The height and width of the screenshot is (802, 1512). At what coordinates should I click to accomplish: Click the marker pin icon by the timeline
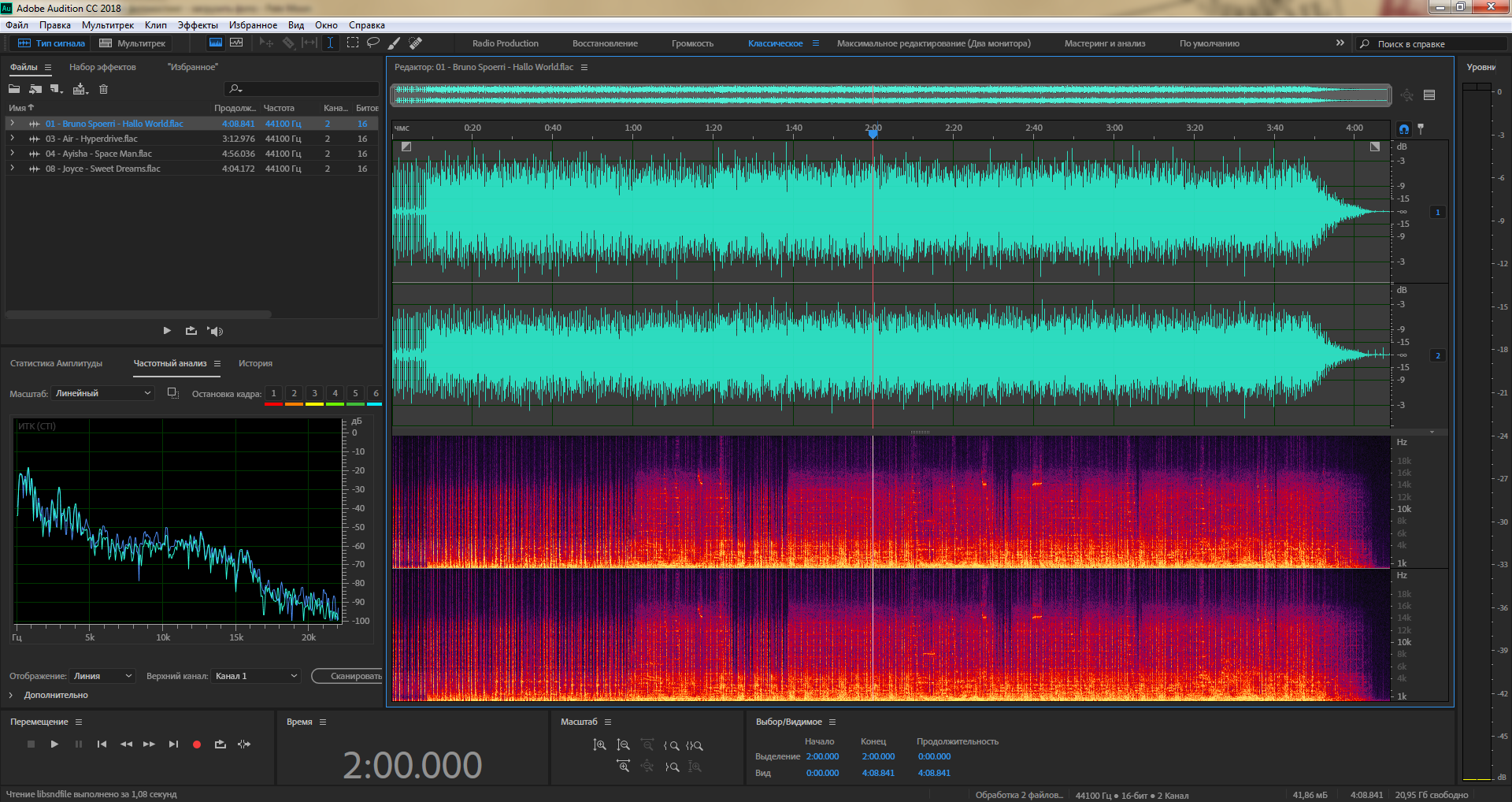[1421, 128]
